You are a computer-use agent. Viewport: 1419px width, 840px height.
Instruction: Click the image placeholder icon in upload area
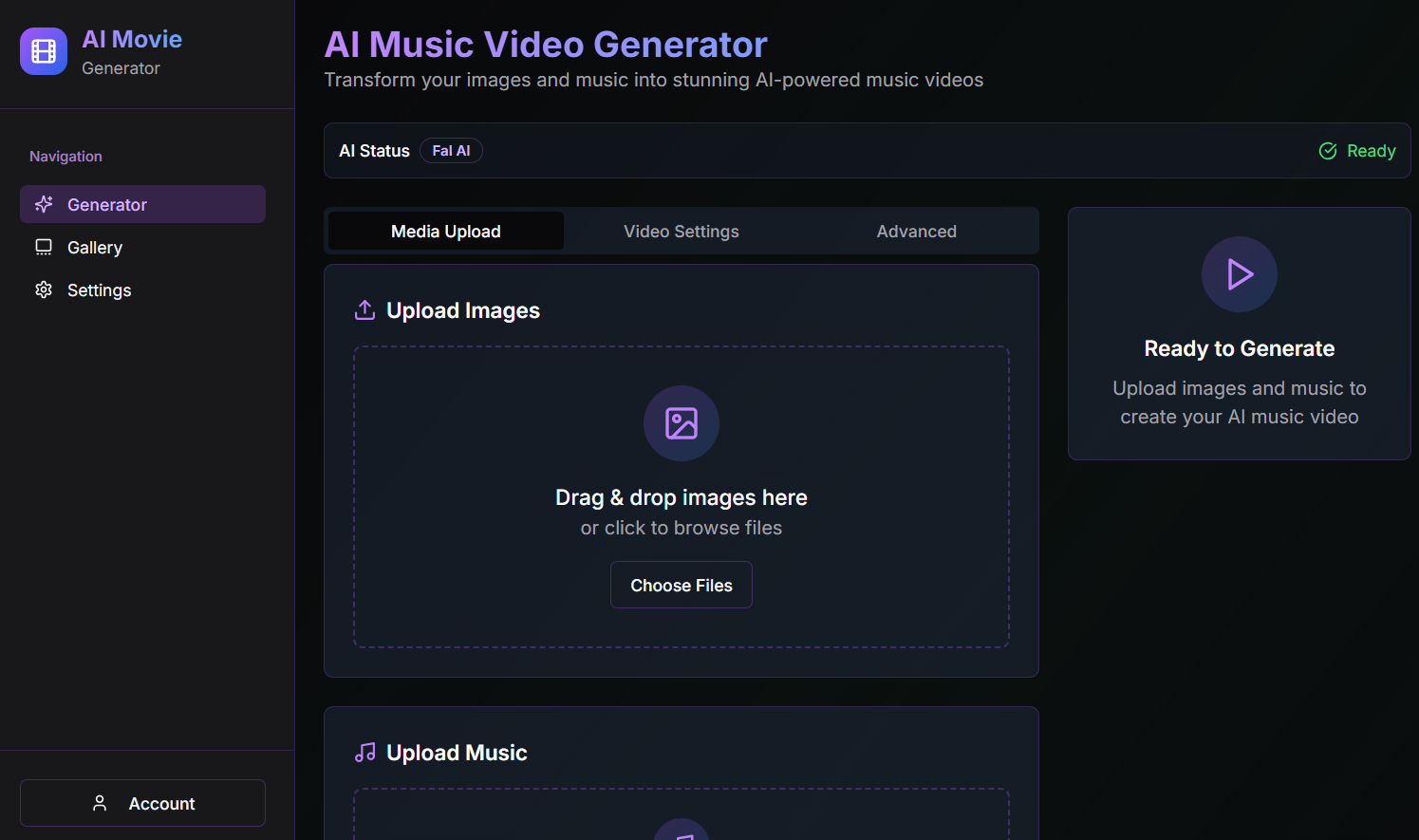681,423
